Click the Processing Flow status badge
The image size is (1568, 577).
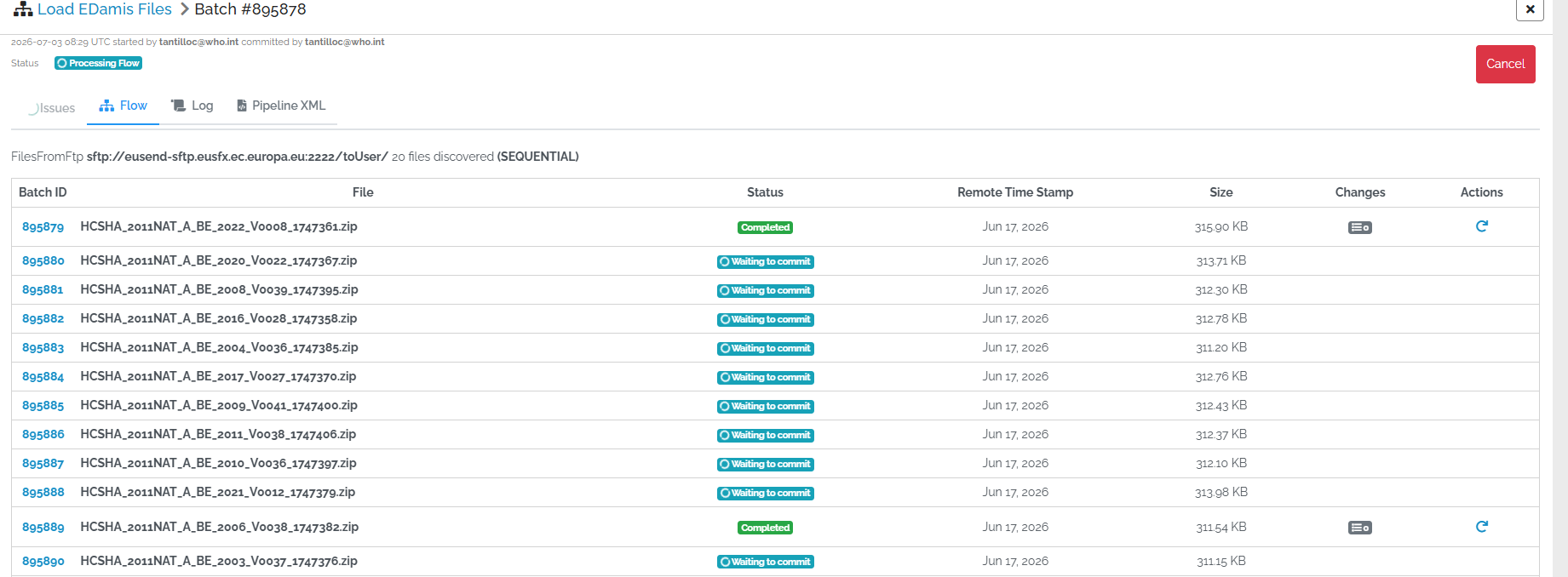pyautogui.click(x=98, y=63)
